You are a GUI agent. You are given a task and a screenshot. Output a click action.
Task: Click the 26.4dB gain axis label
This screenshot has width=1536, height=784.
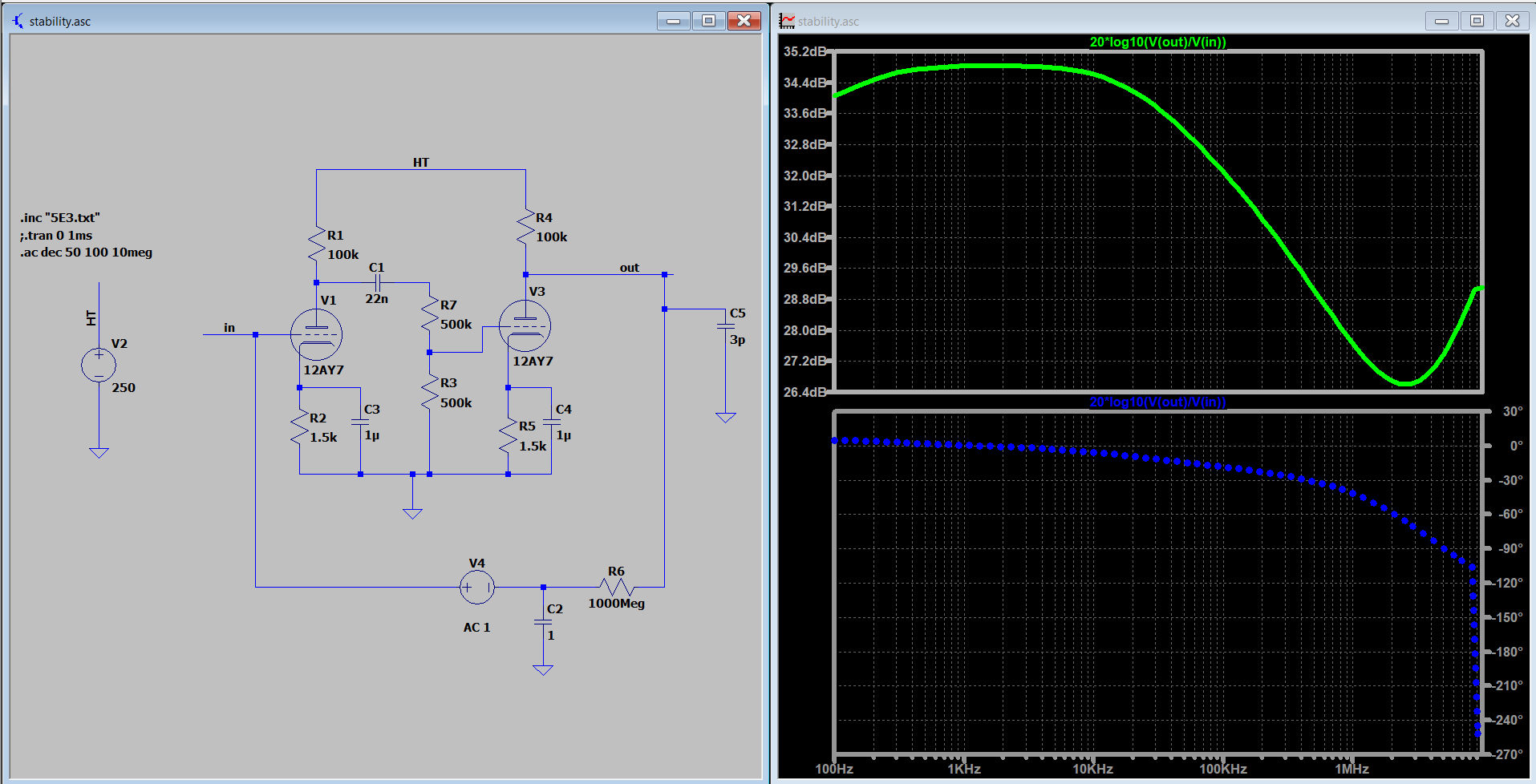click(x=804, y=392)
